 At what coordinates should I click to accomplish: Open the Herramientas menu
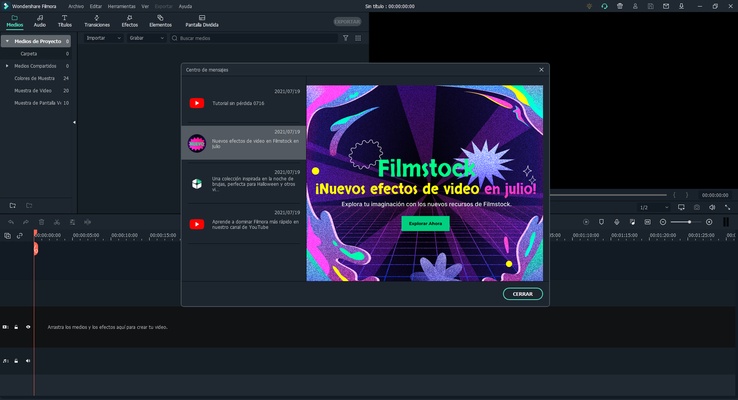(x=121, y=7)
